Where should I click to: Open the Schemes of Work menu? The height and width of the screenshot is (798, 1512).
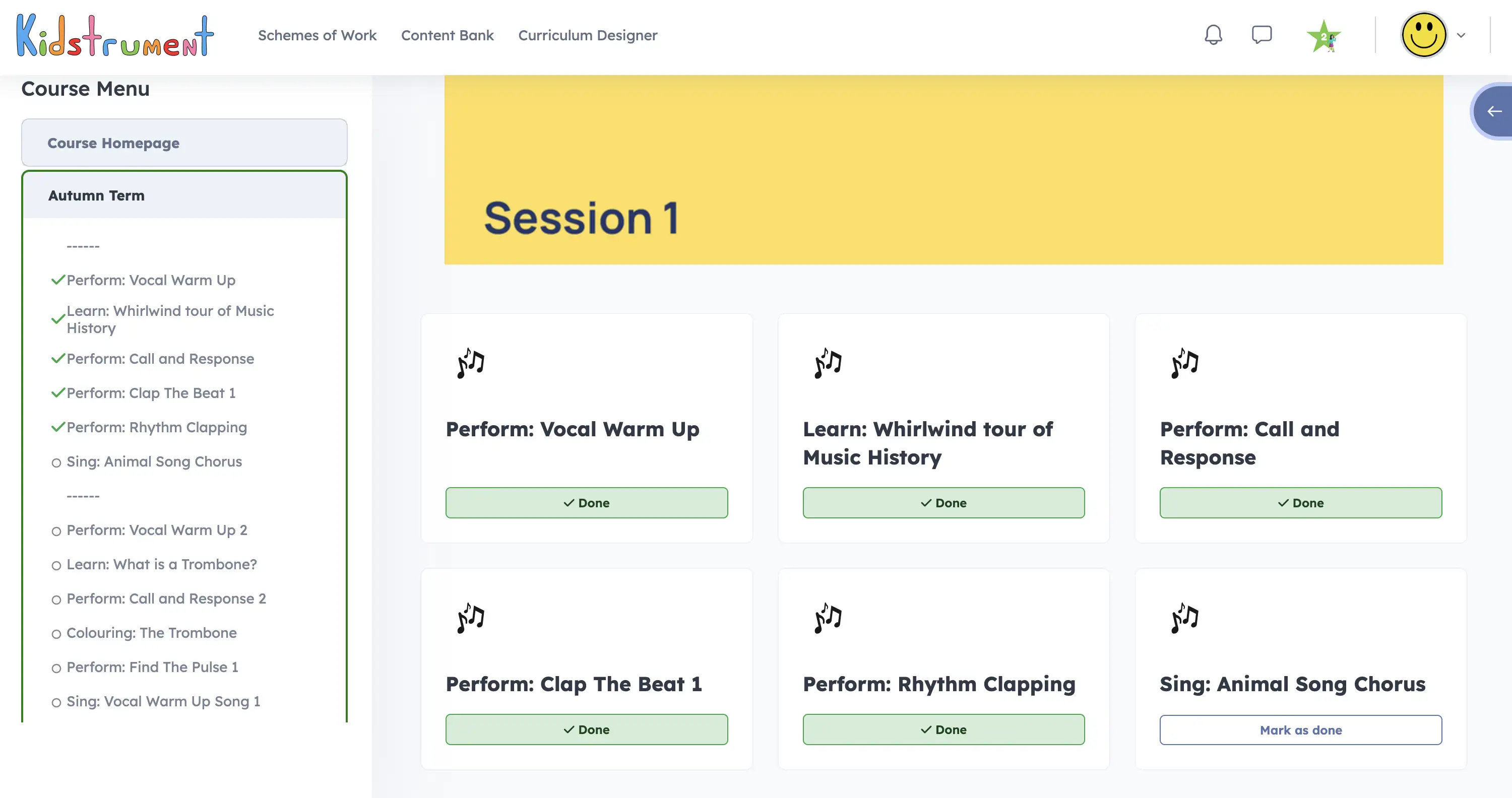[x=317, y=35]
